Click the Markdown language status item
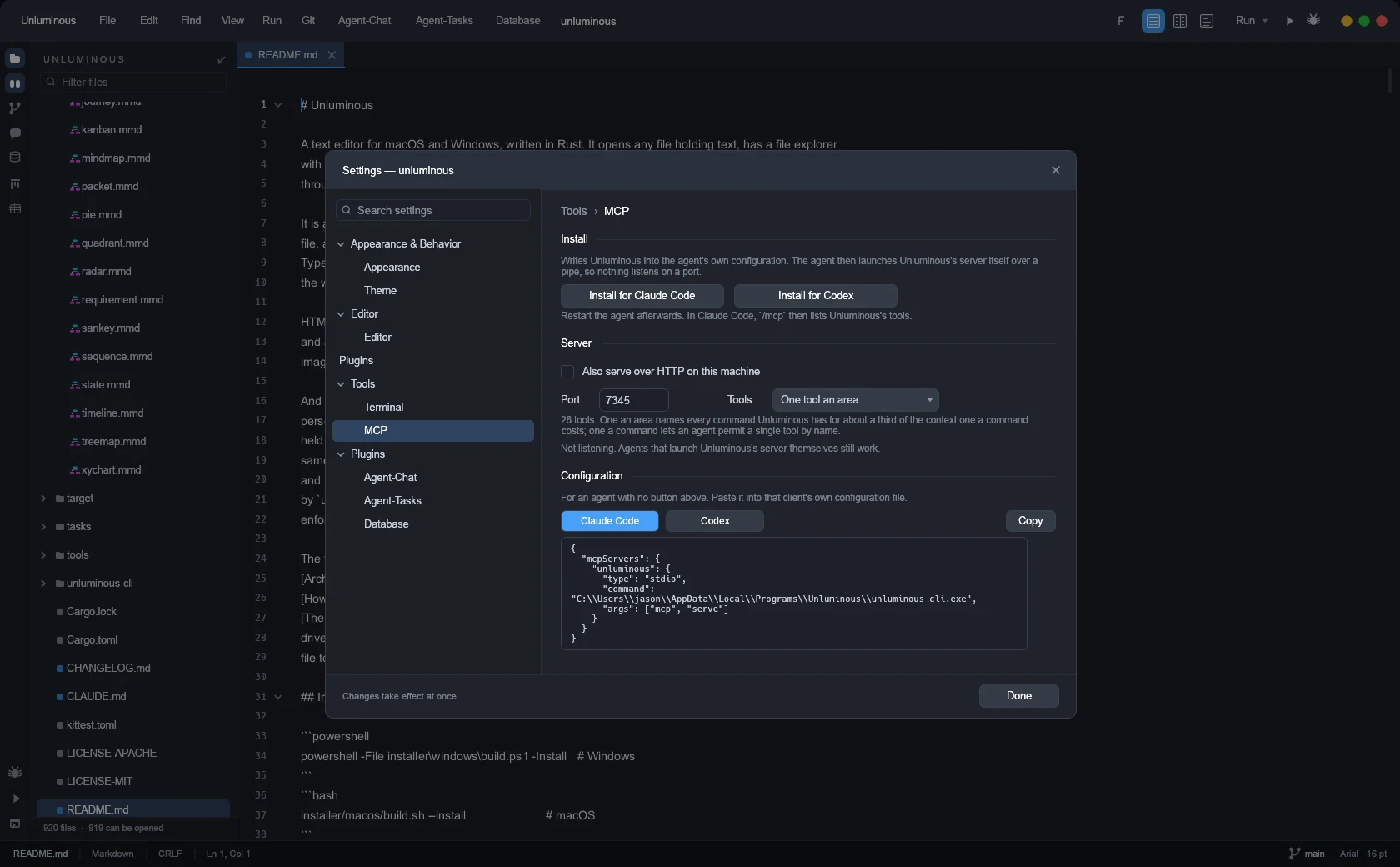1400x867 pixels. tap(112, 854)
